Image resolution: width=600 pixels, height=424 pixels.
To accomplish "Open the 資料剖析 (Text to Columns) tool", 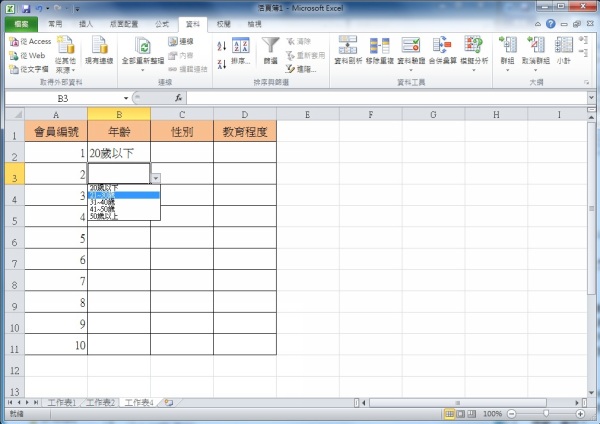I will click(348, 50).
